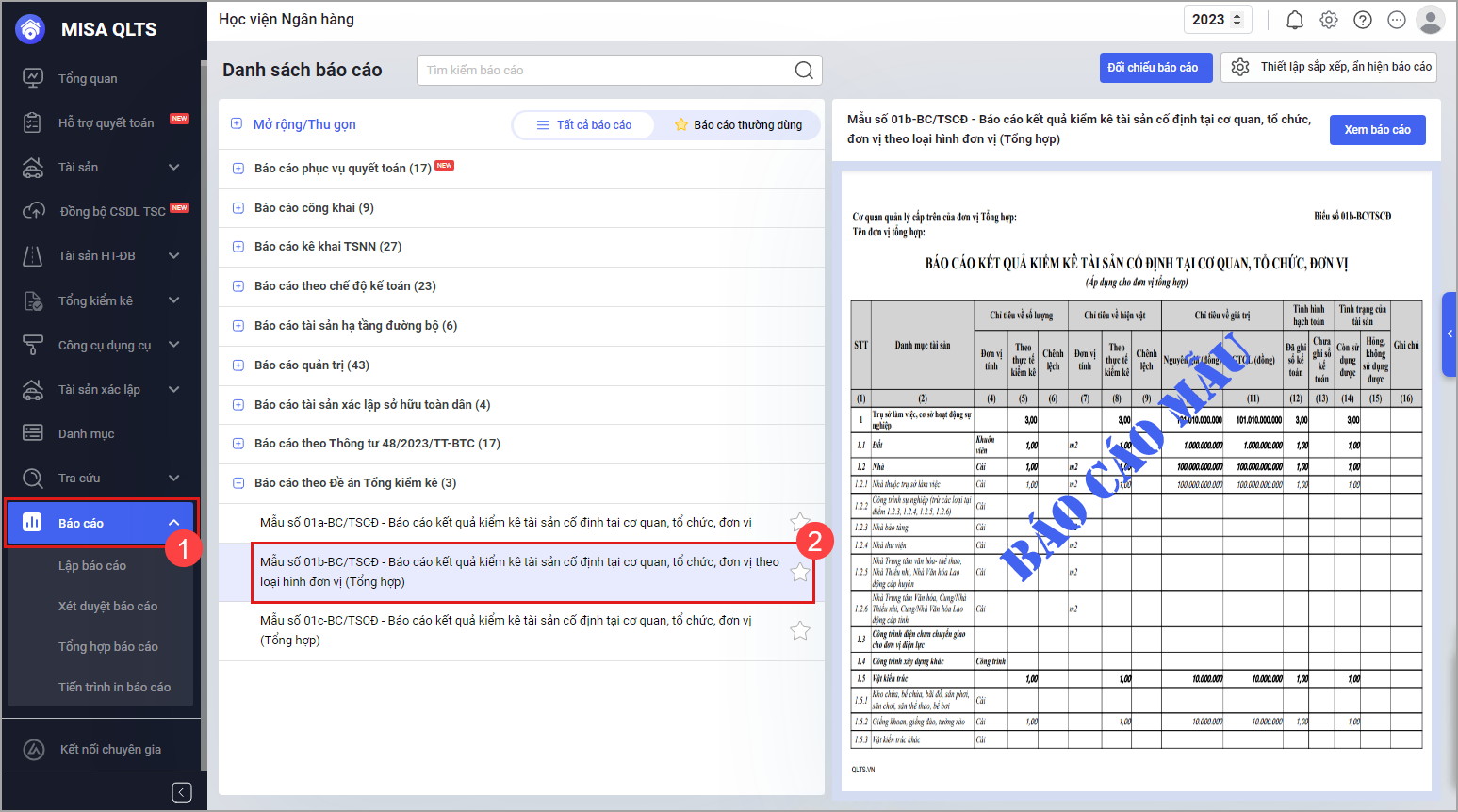Screen dimensions: 1458x812
Task: Click the MISA QLTS logo
Action: (x=30, y=29)
